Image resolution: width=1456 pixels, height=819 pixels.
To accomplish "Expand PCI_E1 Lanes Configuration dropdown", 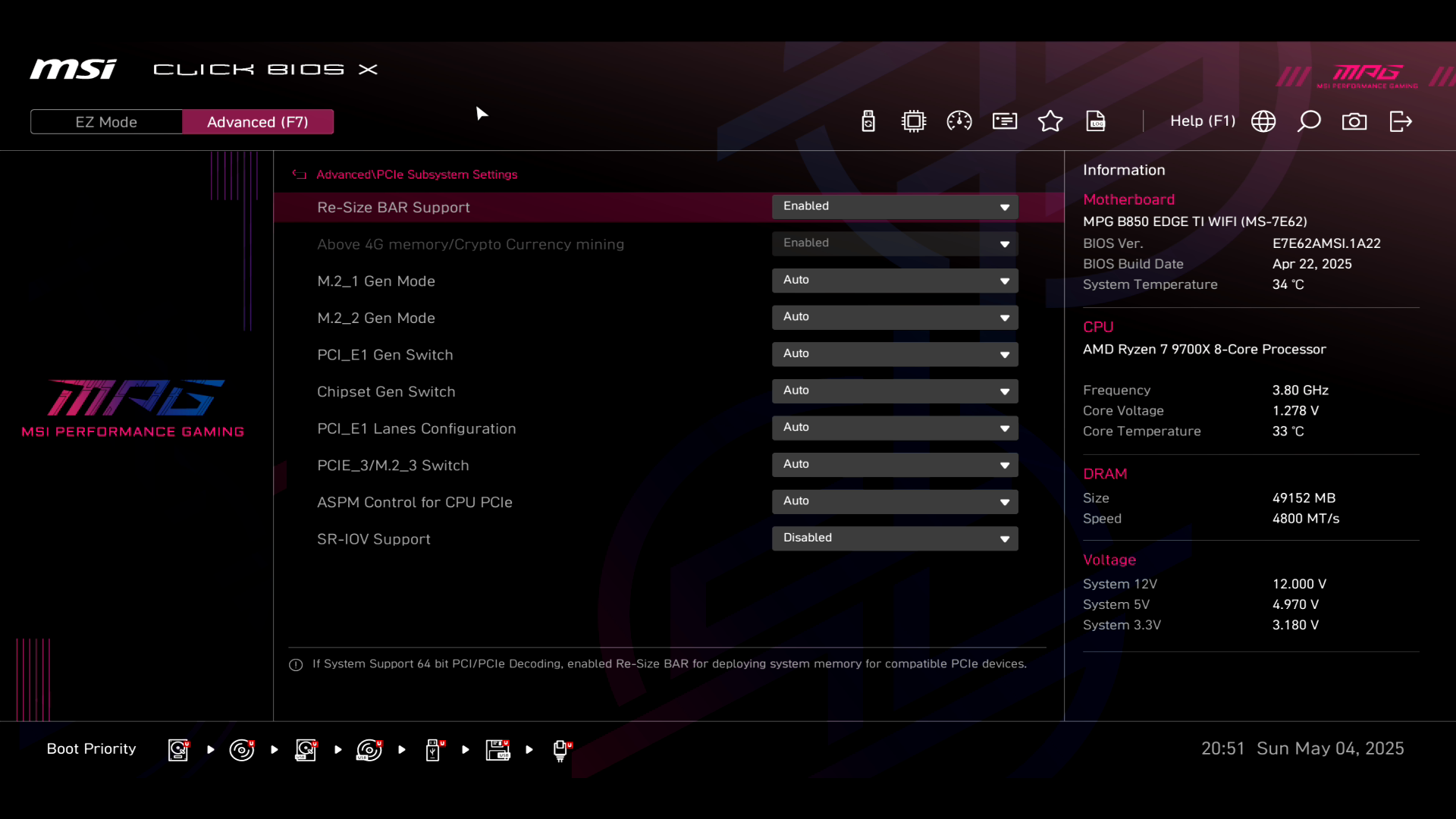I will tap(895, 428).
